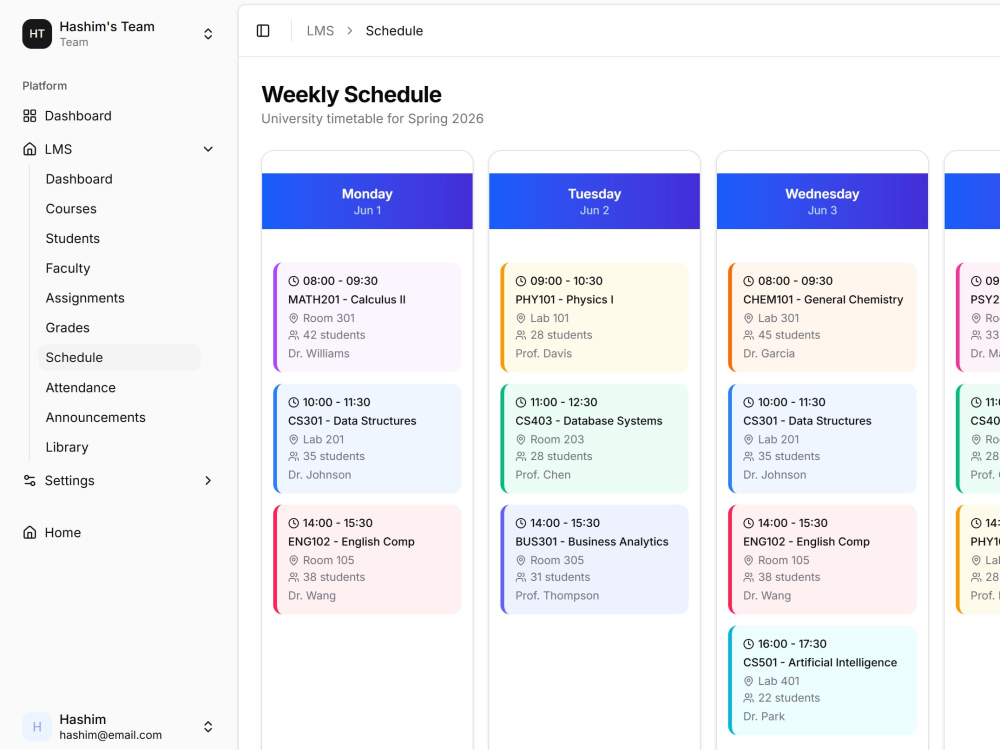Open the Hashim account menu chevrons

(x=208, y=726)
